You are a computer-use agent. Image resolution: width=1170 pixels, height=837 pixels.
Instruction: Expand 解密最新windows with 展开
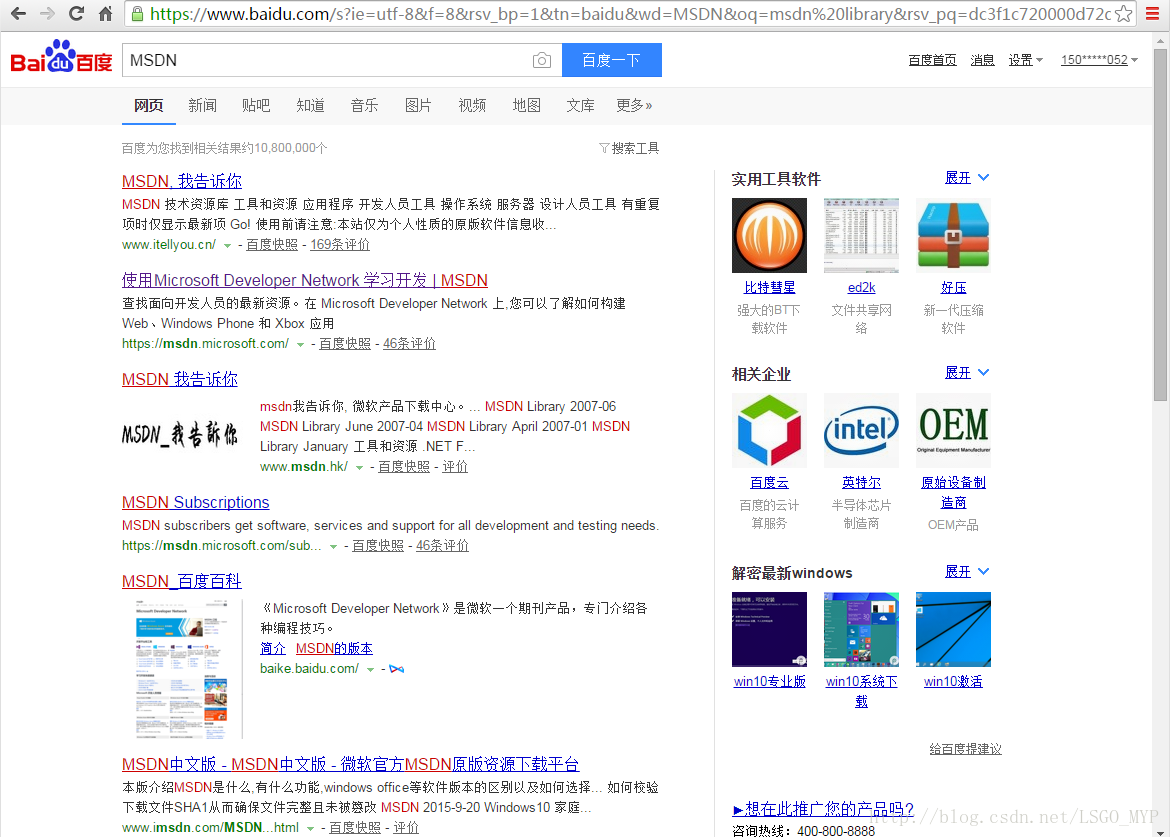click(x=967, y=571)
